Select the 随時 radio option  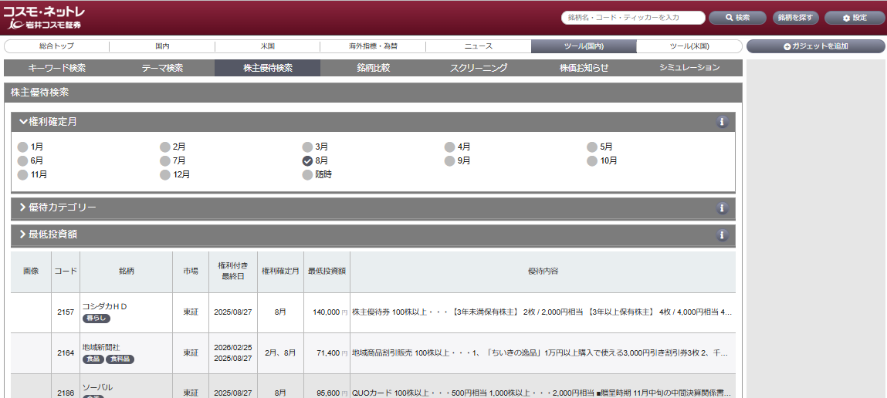point(307,175)
